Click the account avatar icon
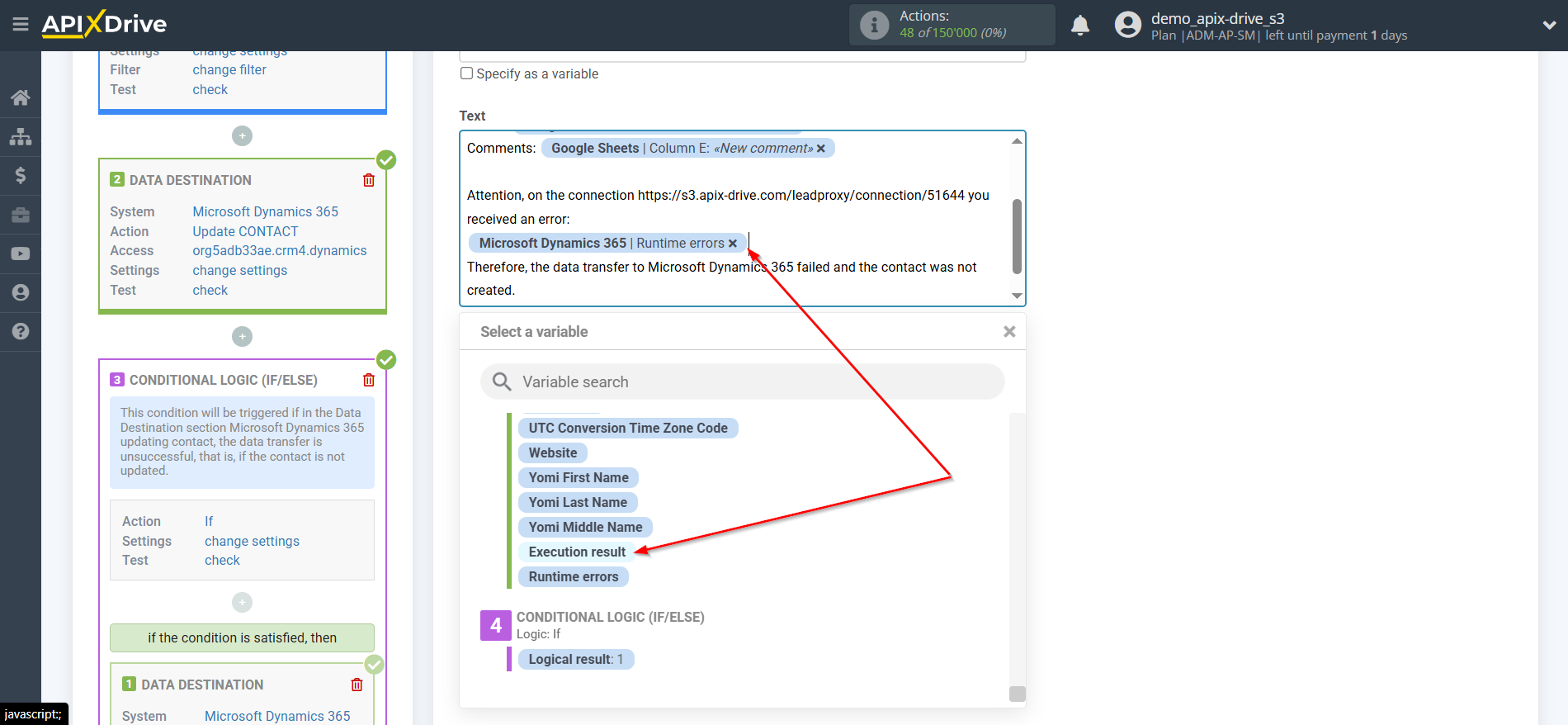Image resolution: width=1568 pixels, height=725 pixels. tap(1127, 25)
